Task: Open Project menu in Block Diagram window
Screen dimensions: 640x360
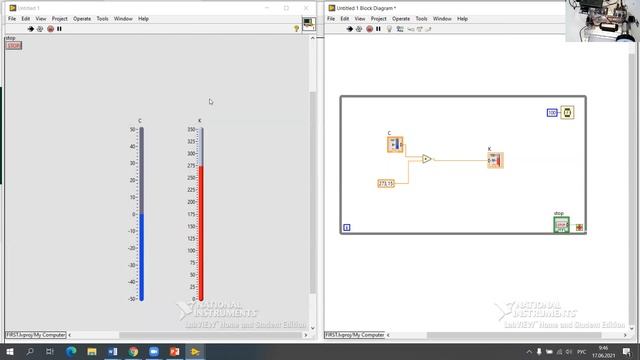Action: coord(378,19)
